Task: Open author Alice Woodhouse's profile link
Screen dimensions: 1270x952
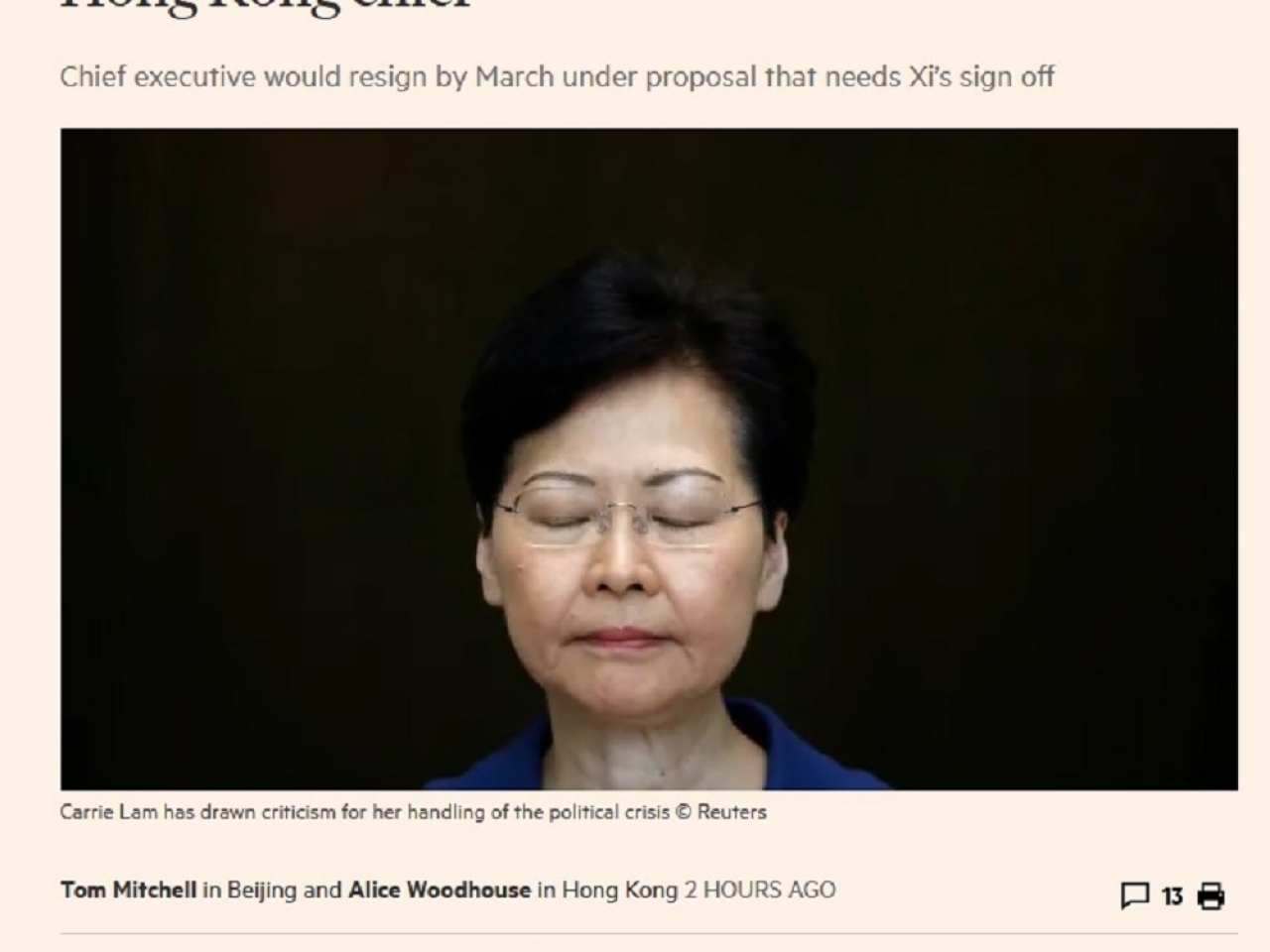Action: [439, 890]
